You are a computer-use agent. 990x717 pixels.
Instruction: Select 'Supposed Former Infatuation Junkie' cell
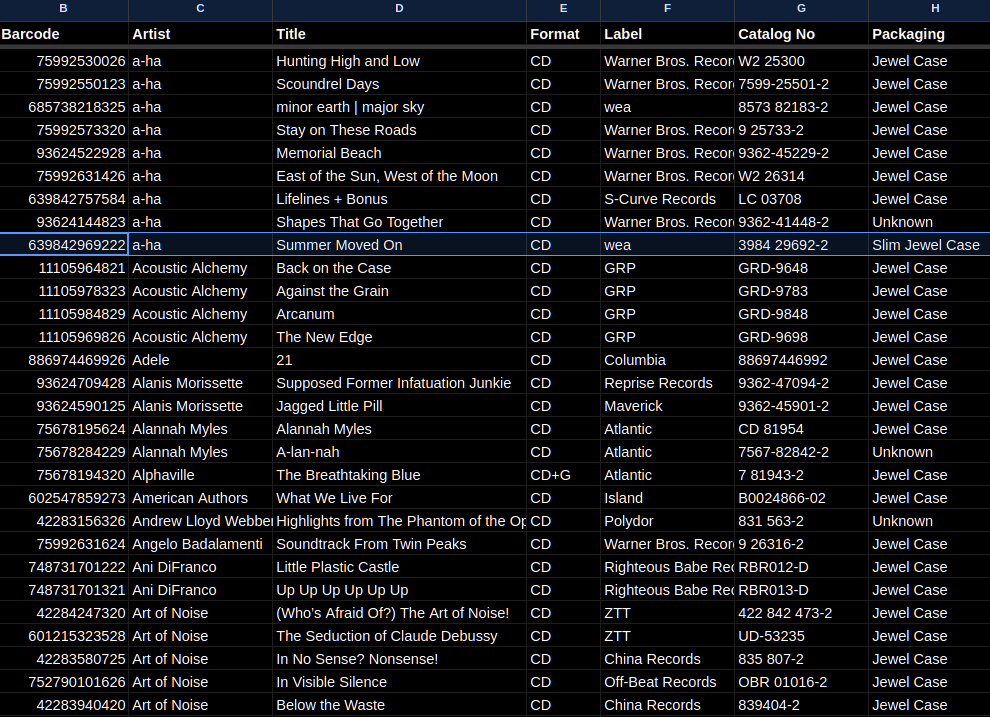pos(399,383)
